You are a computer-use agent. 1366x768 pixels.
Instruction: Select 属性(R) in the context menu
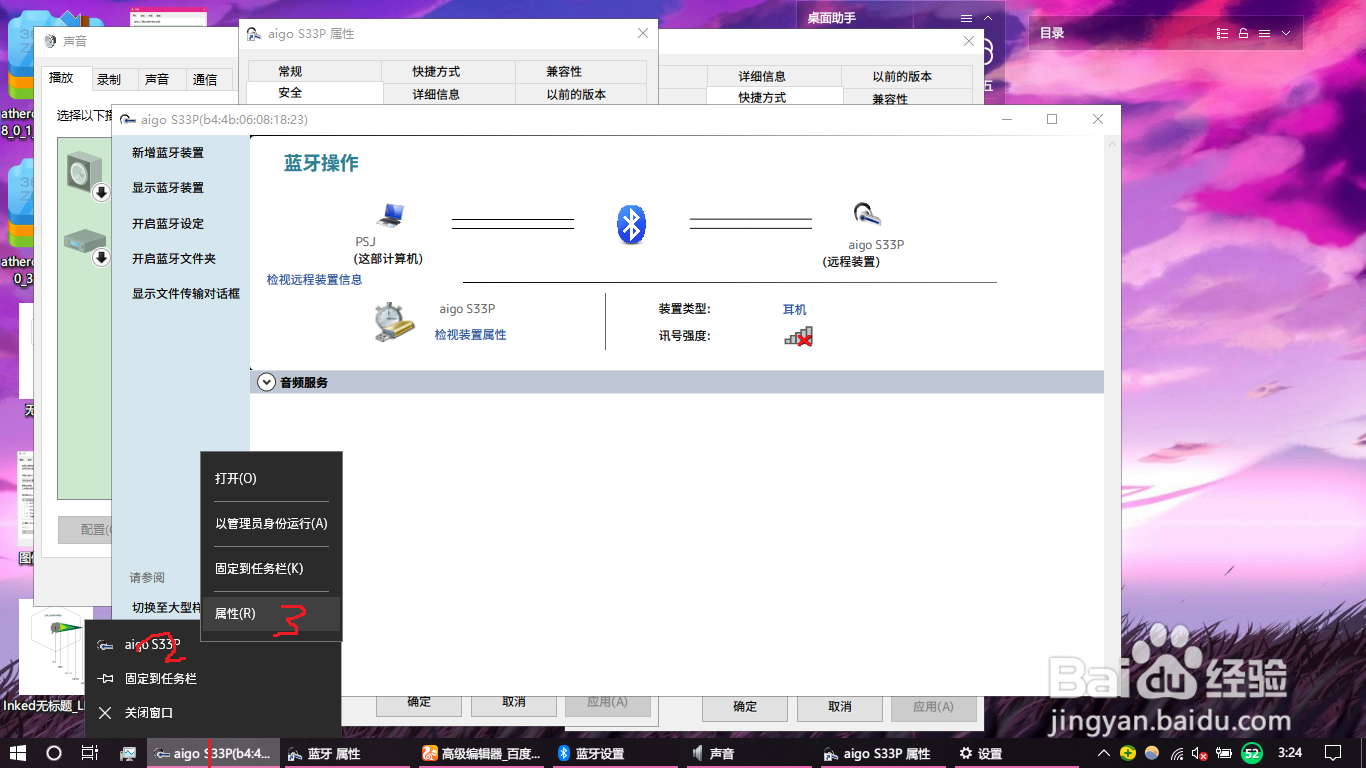click(271, 614)
